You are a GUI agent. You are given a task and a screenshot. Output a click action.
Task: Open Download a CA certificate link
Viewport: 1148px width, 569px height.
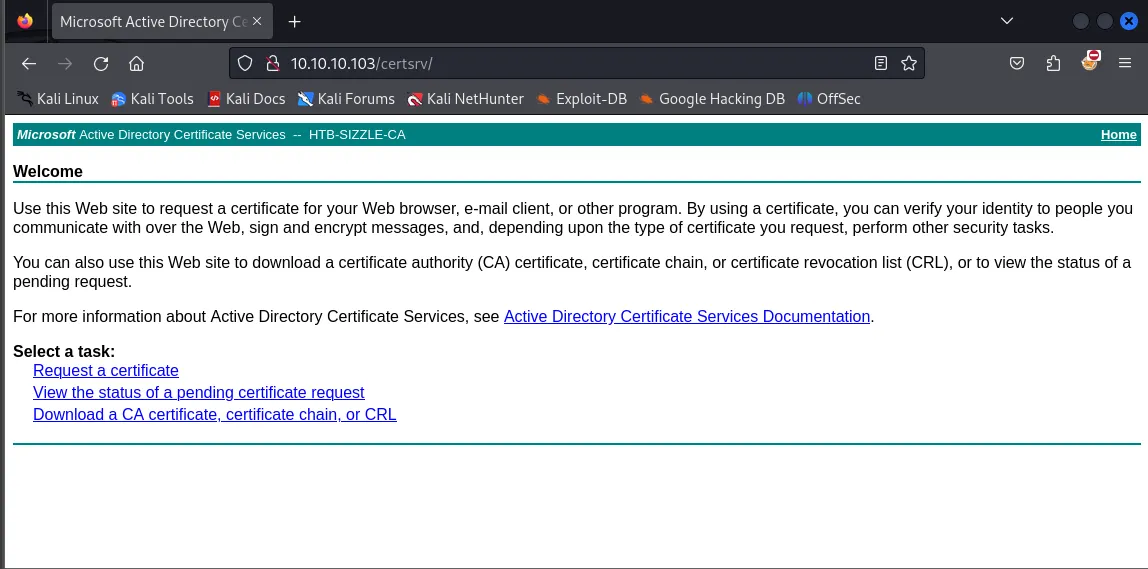click(x=215, y=415)
